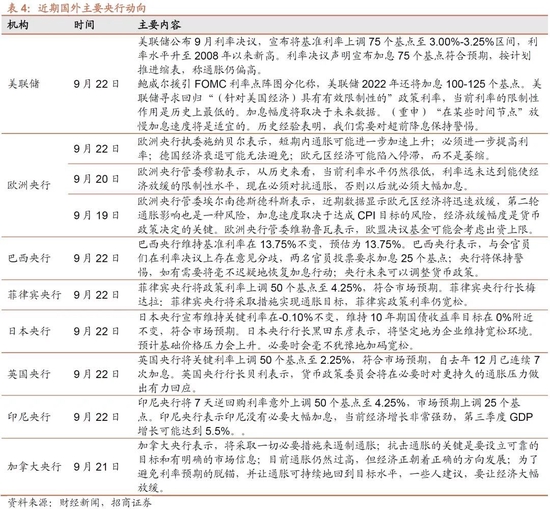Viewport: 550px width, 509px height.
Task: Click the line starting '鲍威尔援引 FOMC 利率点阵图'
Action: tap(340, 84)
